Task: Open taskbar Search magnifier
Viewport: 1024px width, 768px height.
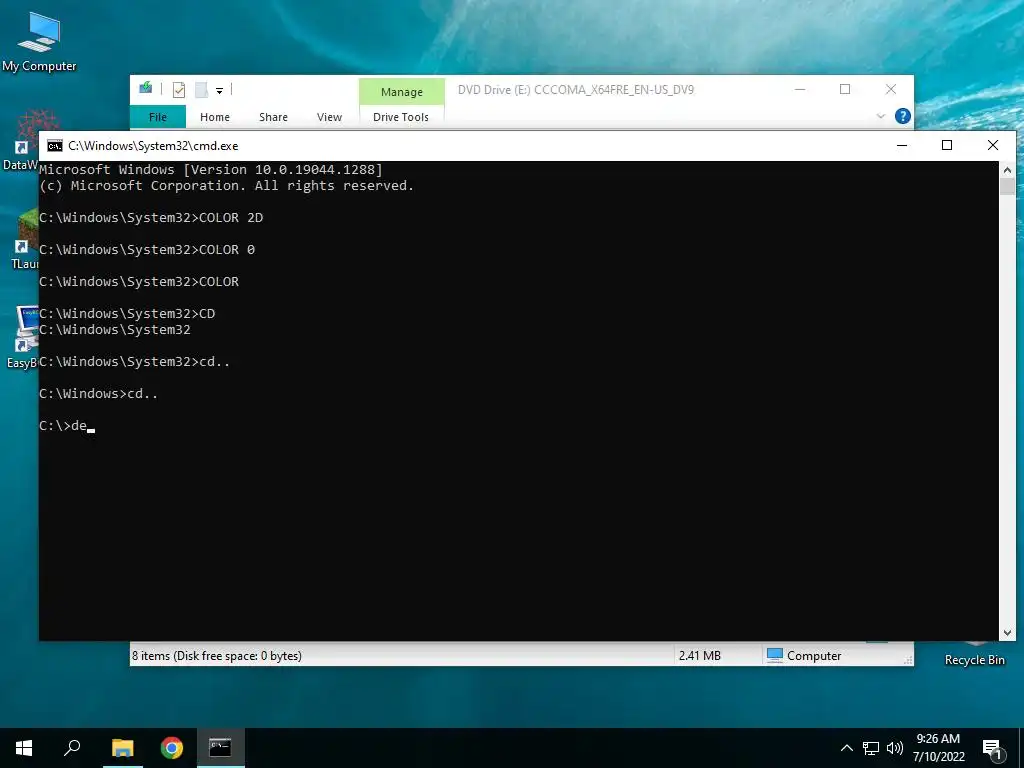Action: tap(72, 748)
